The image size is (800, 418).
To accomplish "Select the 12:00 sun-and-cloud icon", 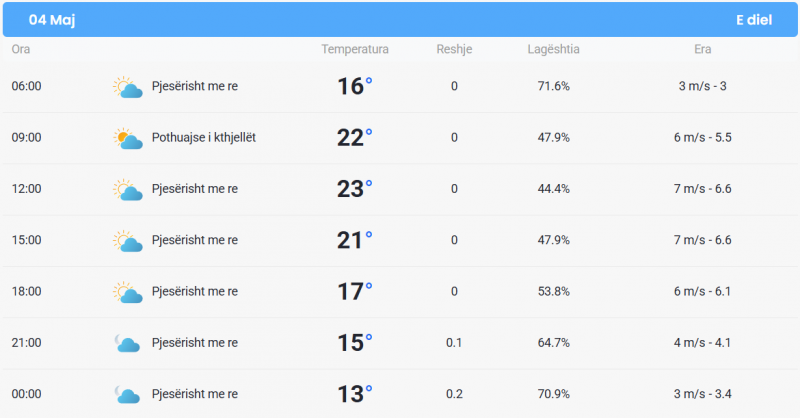I will click(128, 189).
